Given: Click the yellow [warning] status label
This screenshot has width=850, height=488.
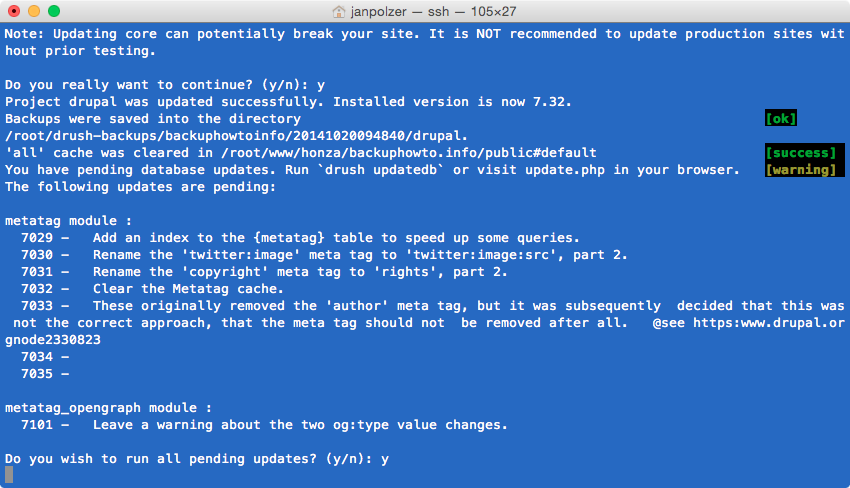Looking at the screenshot, I should (800, 170).
